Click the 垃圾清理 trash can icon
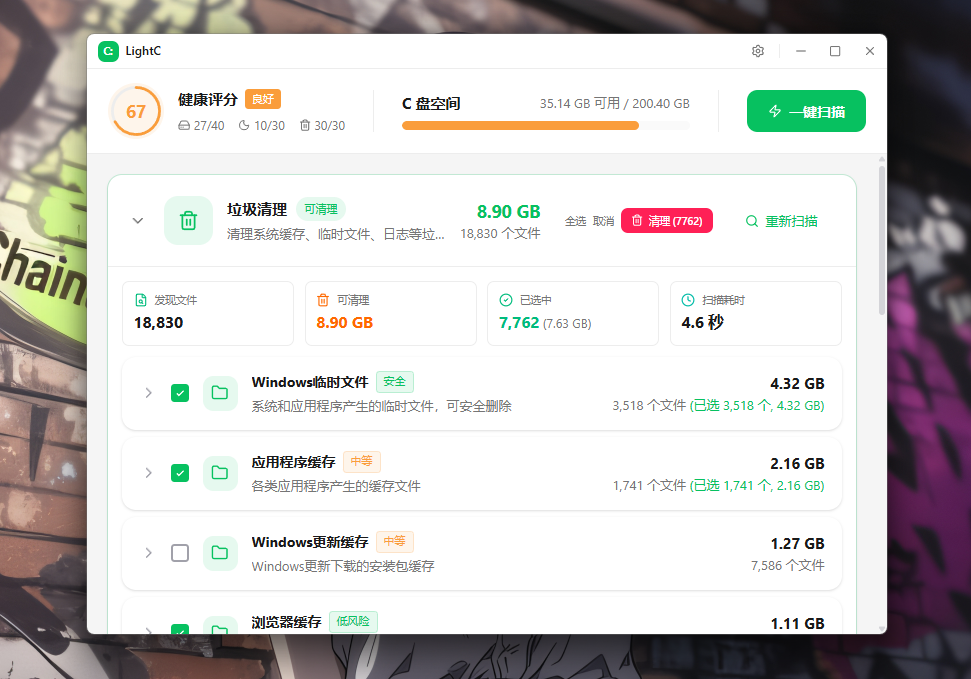Image resolution: width=971 pixels, height=679 pixels. [188, 221]
